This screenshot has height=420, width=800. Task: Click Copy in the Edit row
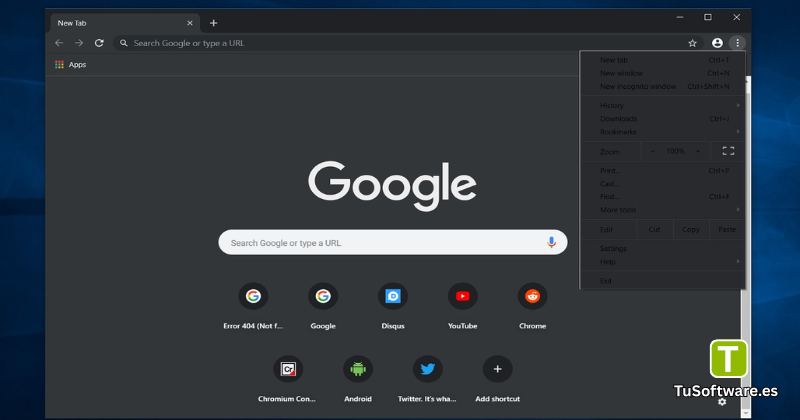(x=691, y=230)
